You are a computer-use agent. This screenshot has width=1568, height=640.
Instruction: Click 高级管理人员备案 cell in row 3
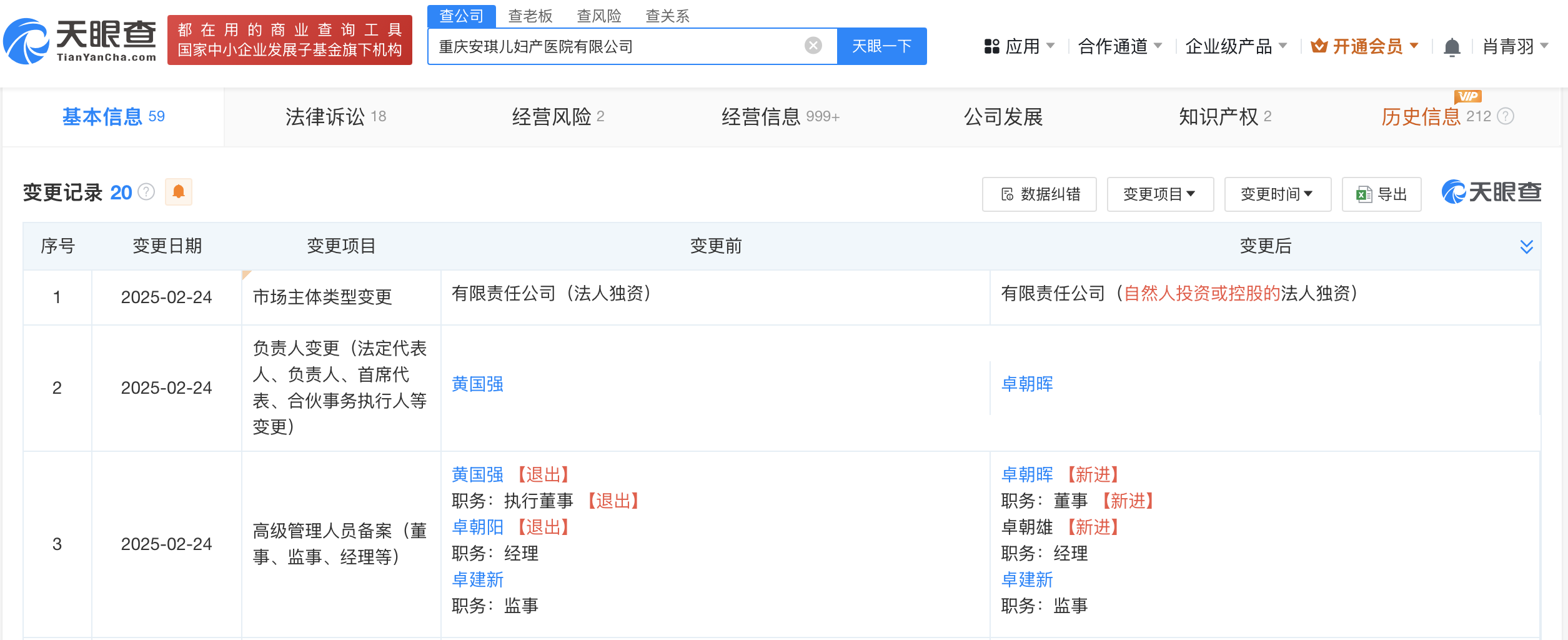[x=340, y=544]
